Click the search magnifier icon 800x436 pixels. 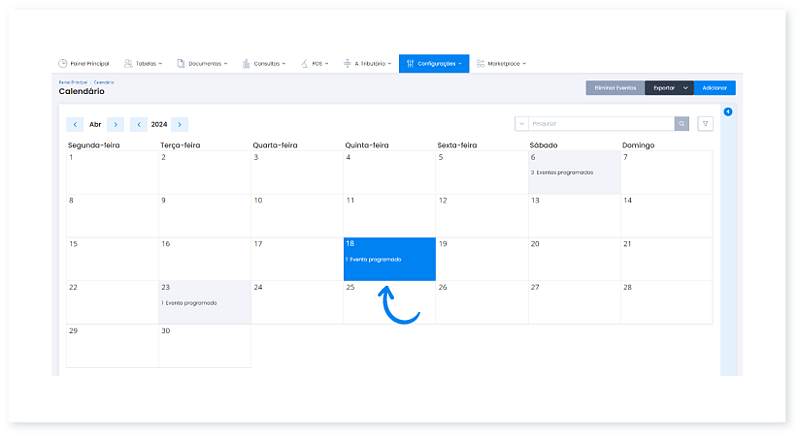(x=681, y=124)
